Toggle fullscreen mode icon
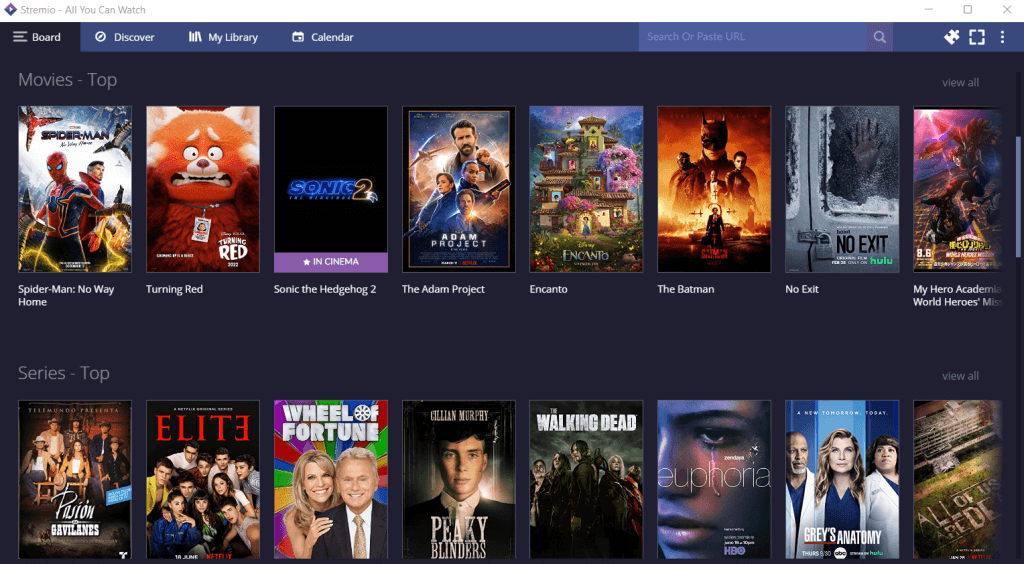Screen dimensions: 1024x564 pyautogui.click(x=977, y=37)
